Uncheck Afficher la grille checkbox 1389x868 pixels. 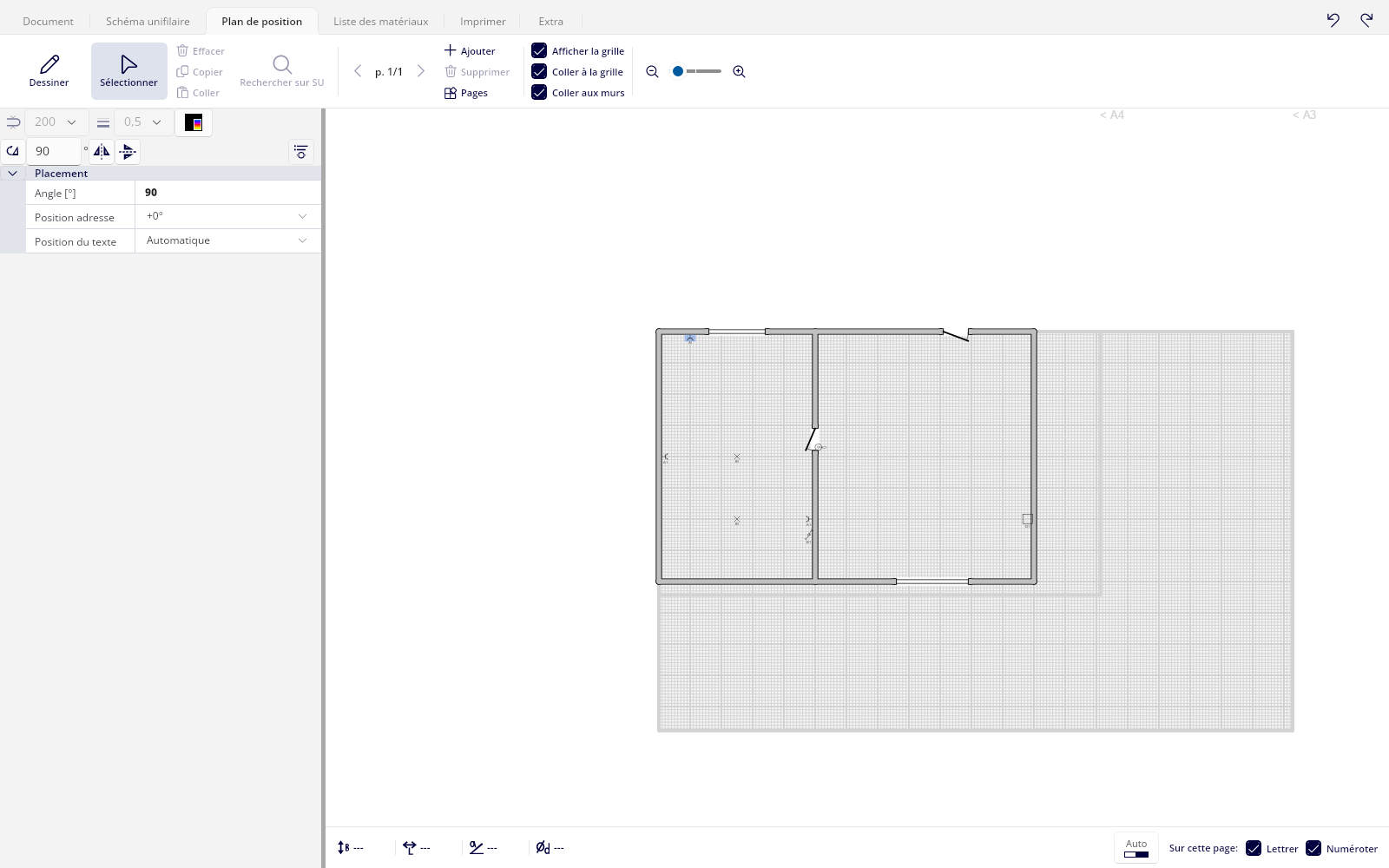coord(539,50)
